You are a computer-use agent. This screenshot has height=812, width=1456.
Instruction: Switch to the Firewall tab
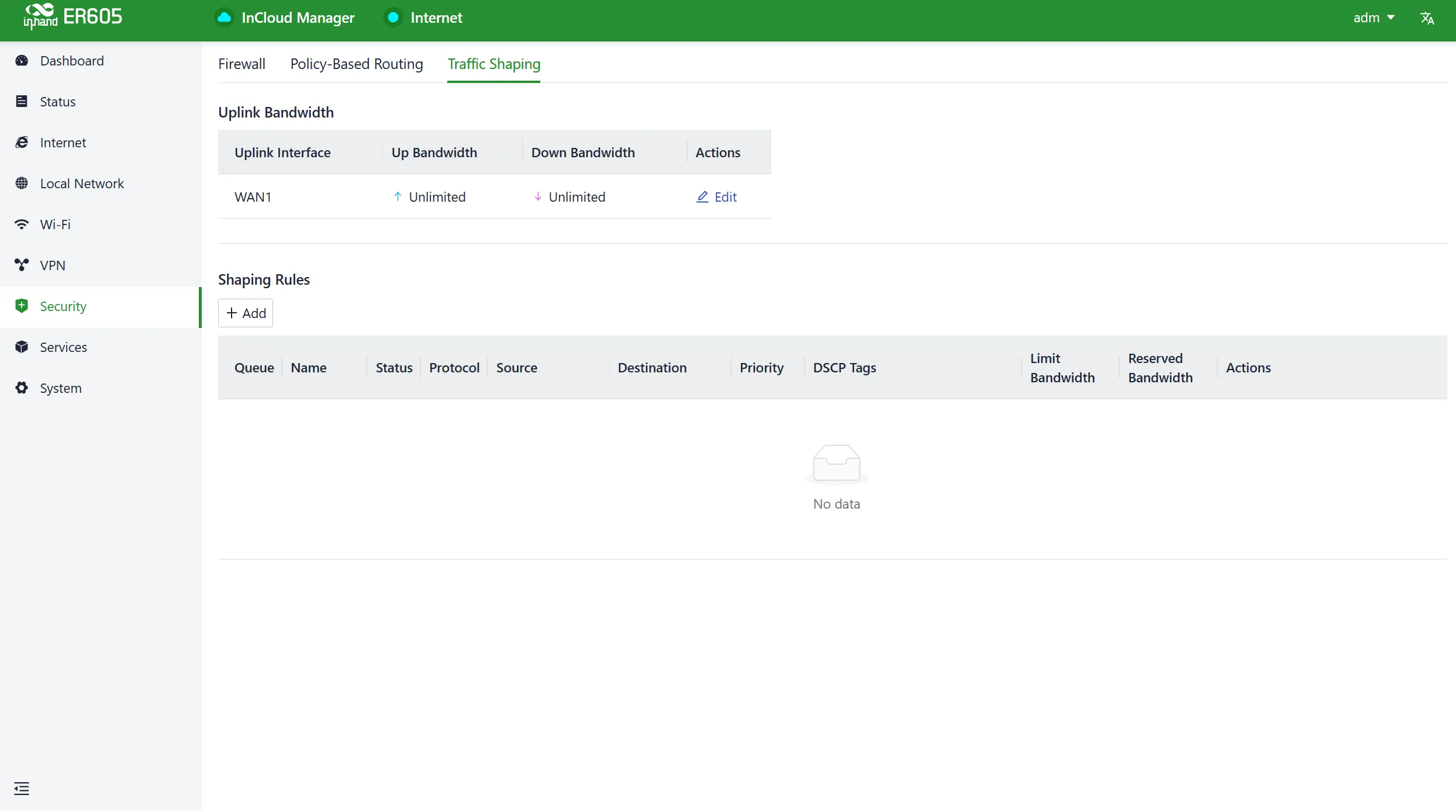tap(241, 64)
